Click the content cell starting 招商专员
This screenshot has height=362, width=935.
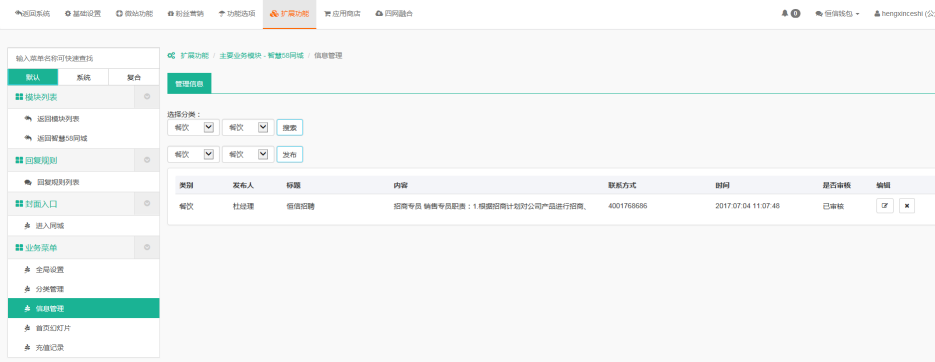(491, 206)
